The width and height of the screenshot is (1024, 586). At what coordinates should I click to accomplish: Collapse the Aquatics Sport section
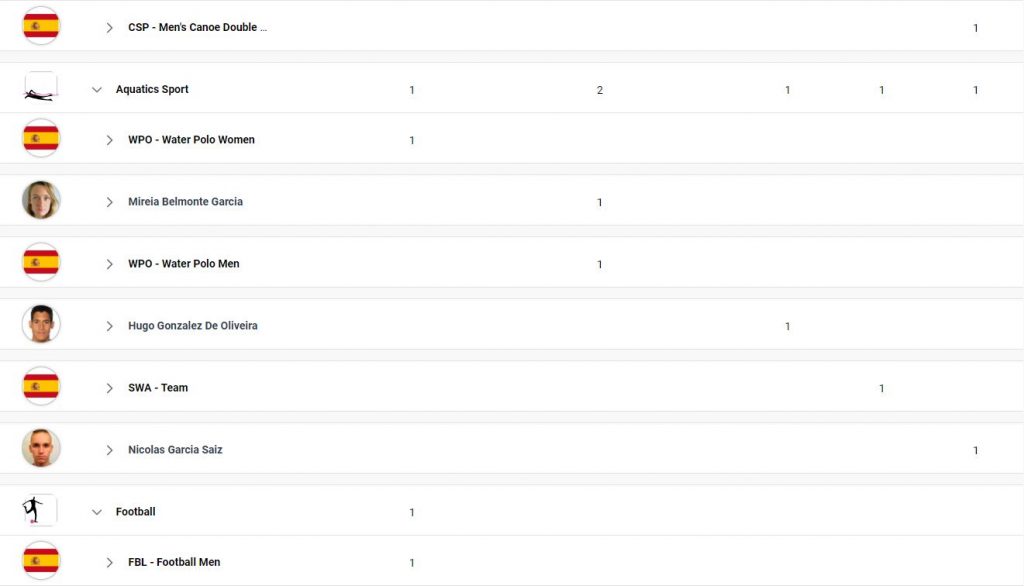(97, 90)
